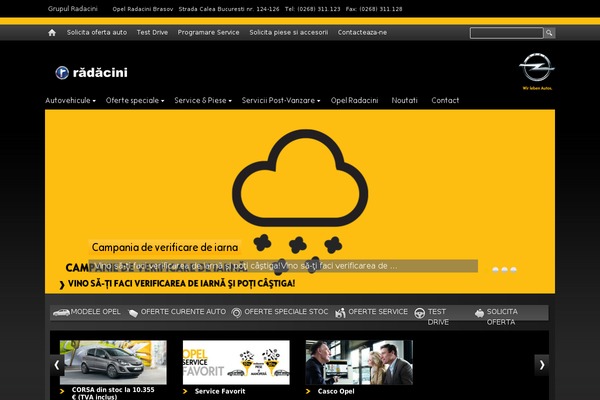Click Contacteaza-ne link

point(362,33)
